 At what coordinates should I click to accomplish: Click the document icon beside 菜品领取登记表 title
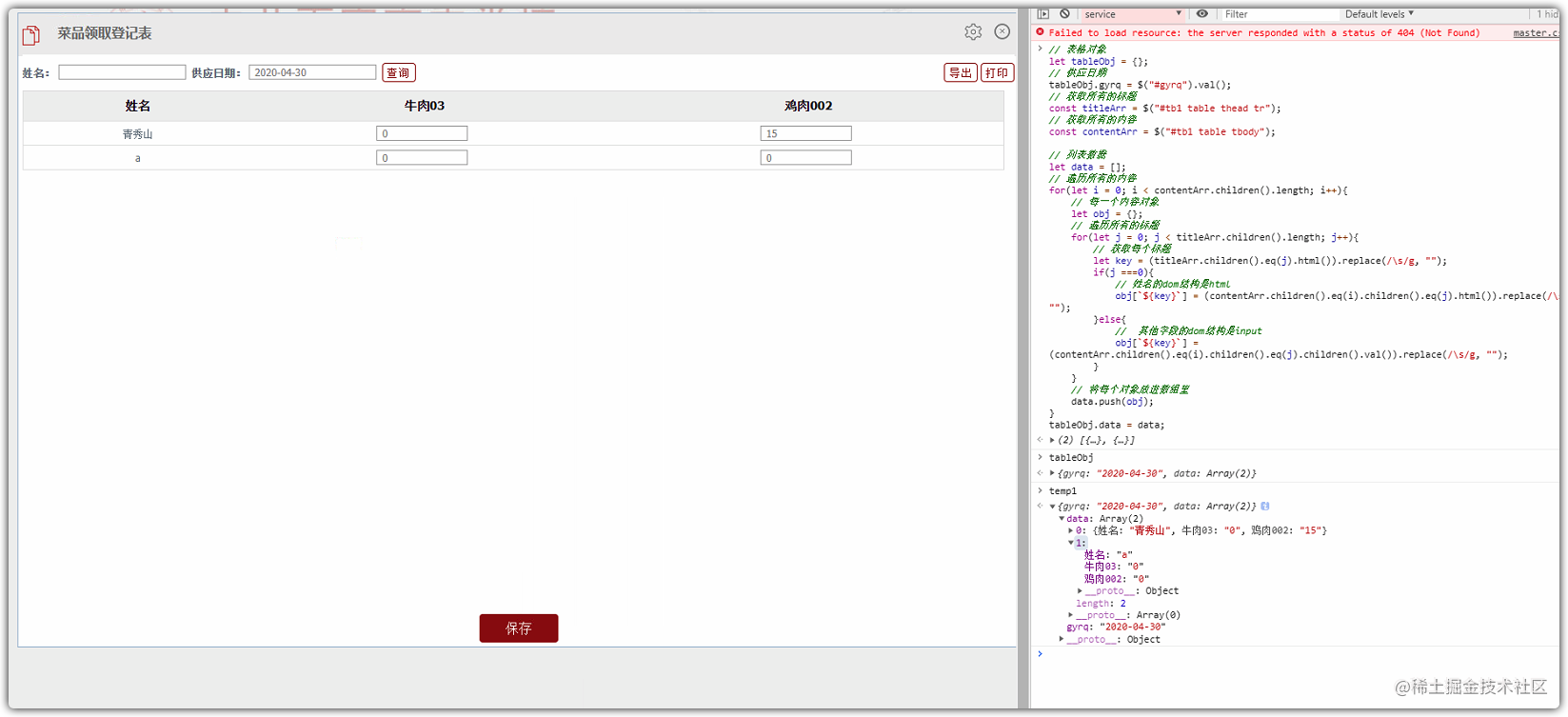tap(31, 34)
